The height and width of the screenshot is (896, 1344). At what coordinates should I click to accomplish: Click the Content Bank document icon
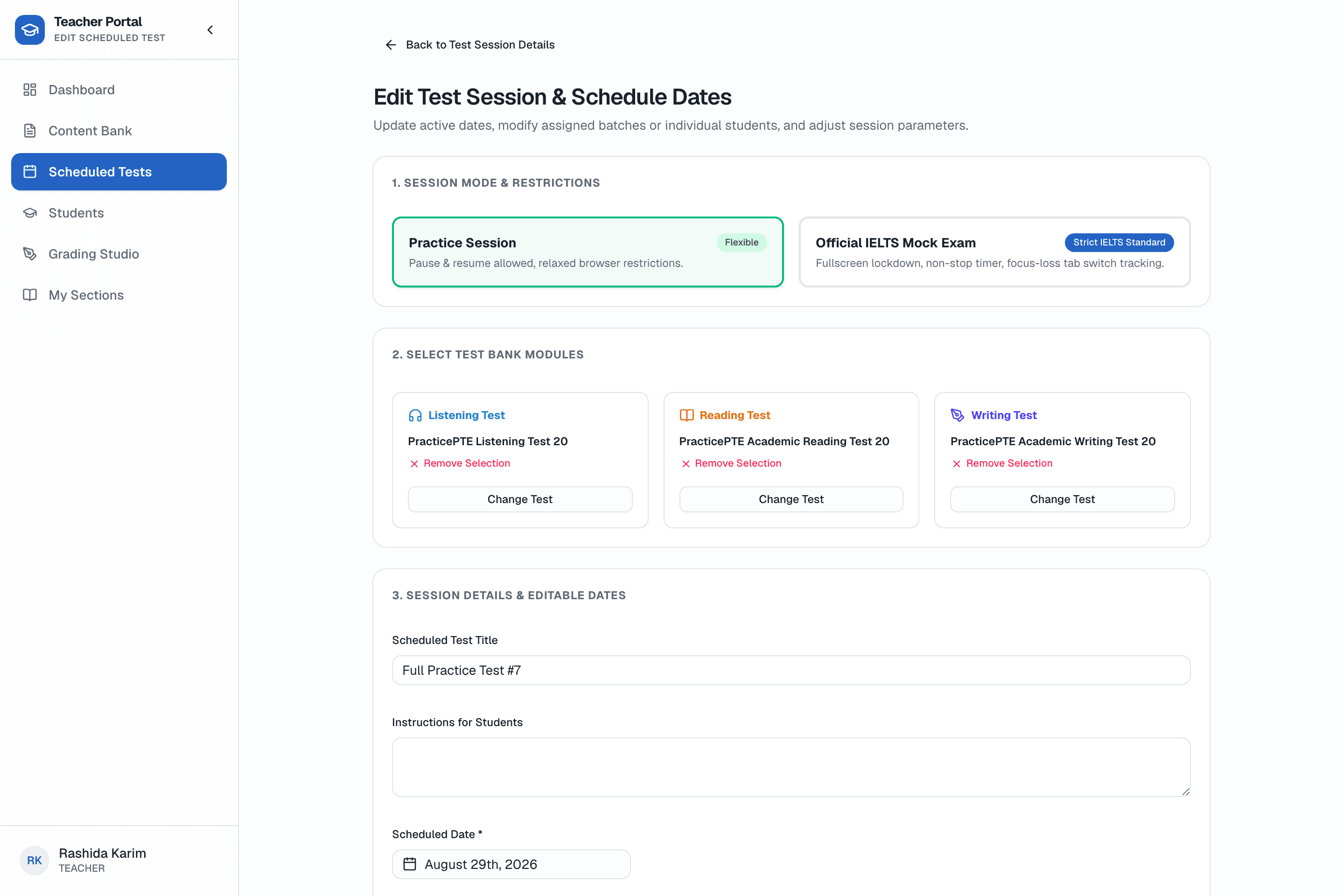[30, 131]
